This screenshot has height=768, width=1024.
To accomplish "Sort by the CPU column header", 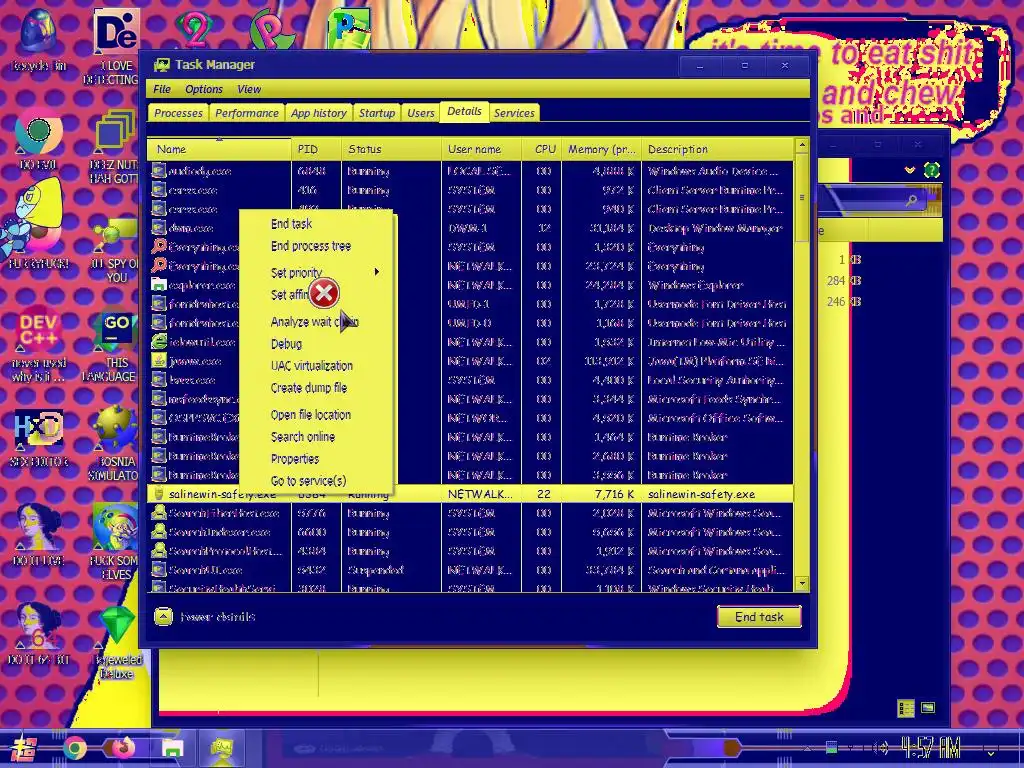I will 542,150.
